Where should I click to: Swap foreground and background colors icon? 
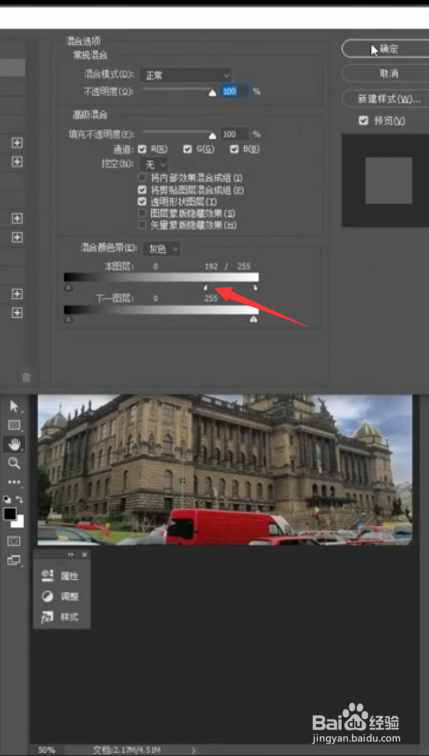pos(20,499)
